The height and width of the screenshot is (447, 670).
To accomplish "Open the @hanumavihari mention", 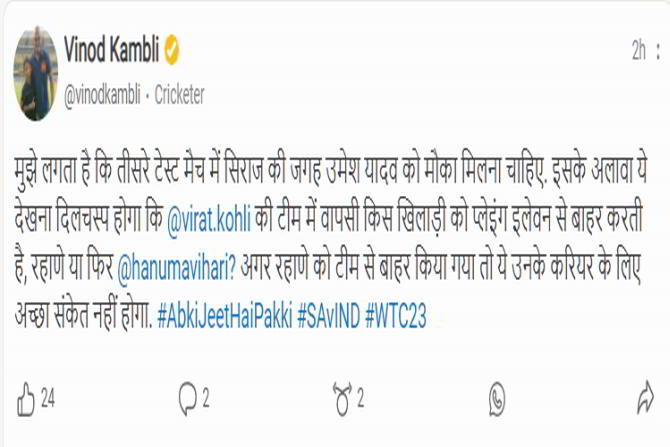I will click(176, 269).
